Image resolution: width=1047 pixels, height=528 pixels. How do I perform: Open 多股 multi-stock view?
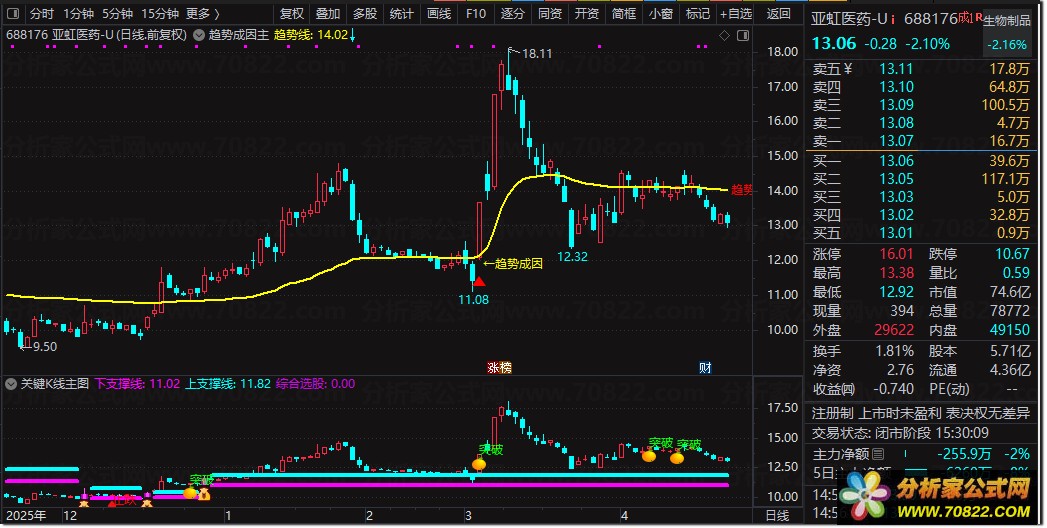coord(365,13)
